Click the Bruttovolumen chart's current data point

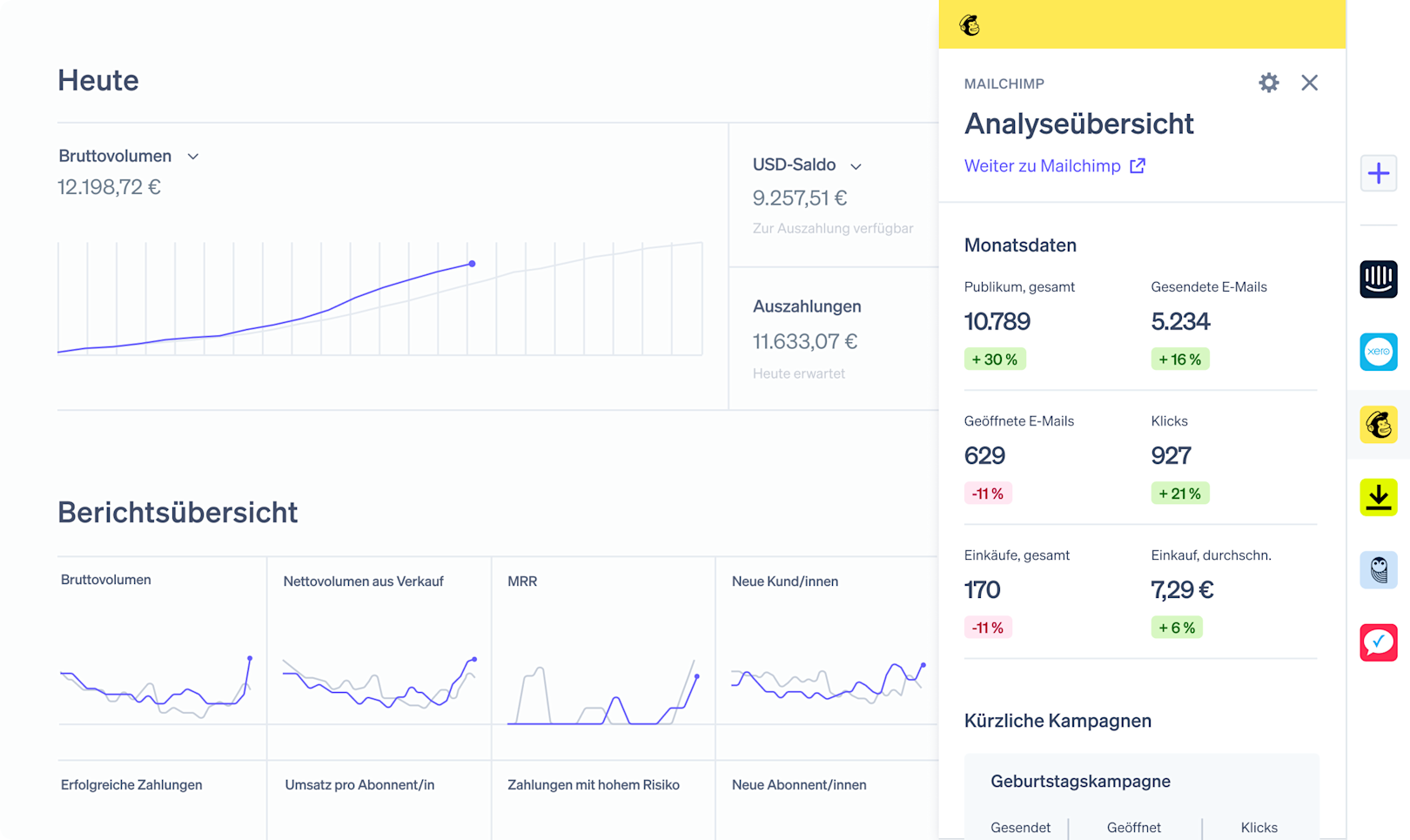pyautogui.click(x=472, y=264)
